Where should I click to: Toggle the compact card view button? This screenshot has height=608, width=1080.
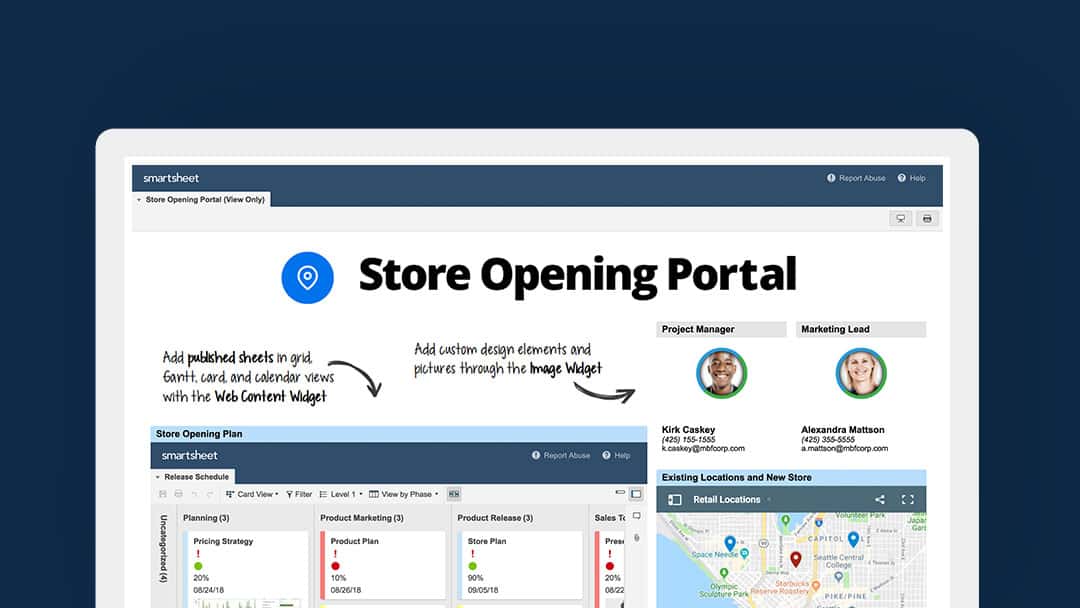pos(454,494)
